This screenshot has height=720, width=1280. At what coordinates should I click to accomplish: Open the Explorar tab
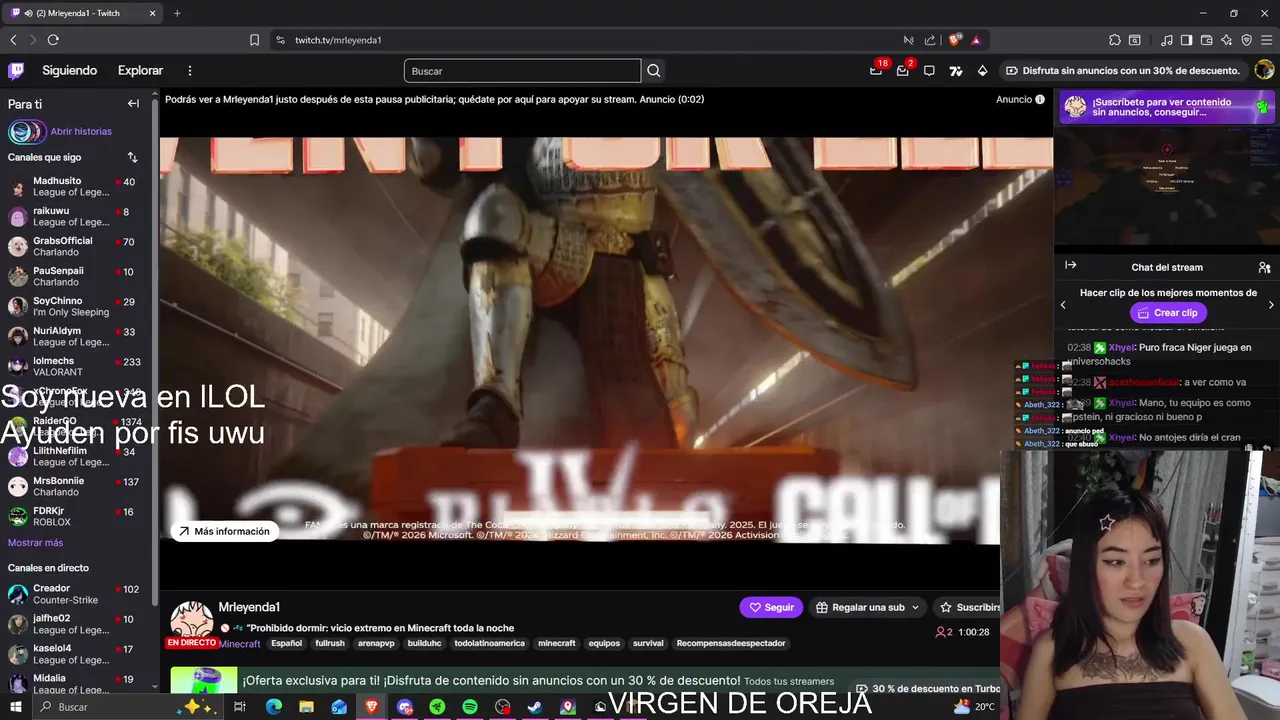click(140, 70)
